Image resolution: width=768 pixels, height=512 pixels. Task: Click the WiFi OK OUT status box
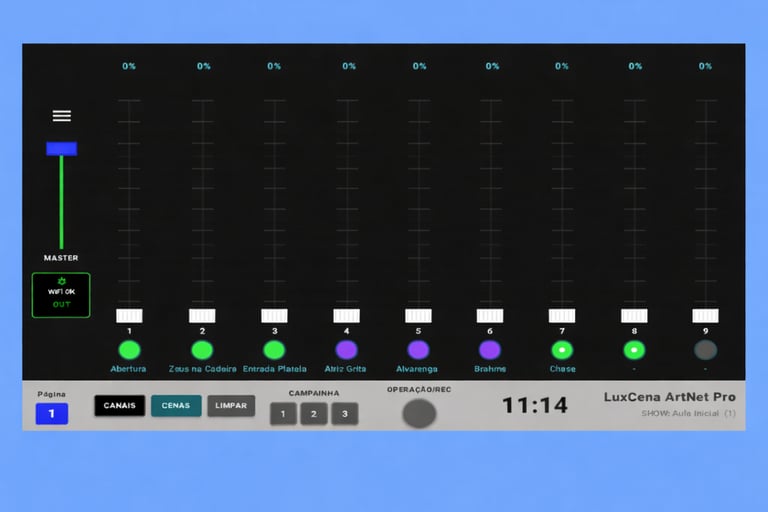click(61, 295)
